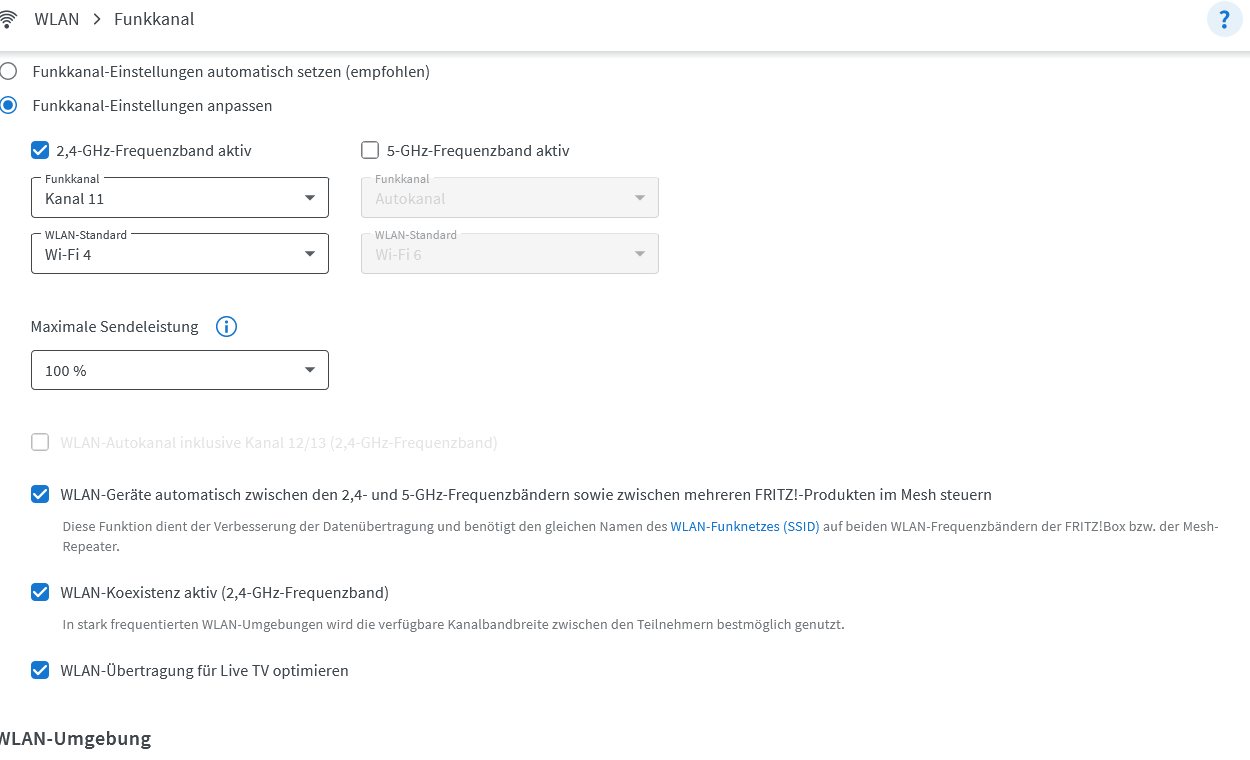Disable the 2,4-GHz-Frequenzband aktiv checkbox
This screenshot has width=1250, height=760.
coord(40,151)
